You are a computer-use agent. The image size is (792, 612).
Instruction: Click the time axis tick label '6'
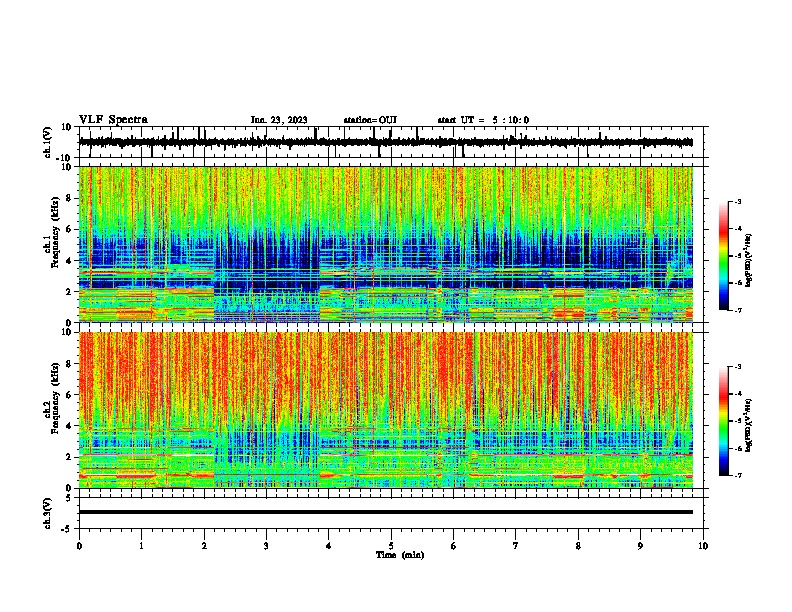coord(453,546)
